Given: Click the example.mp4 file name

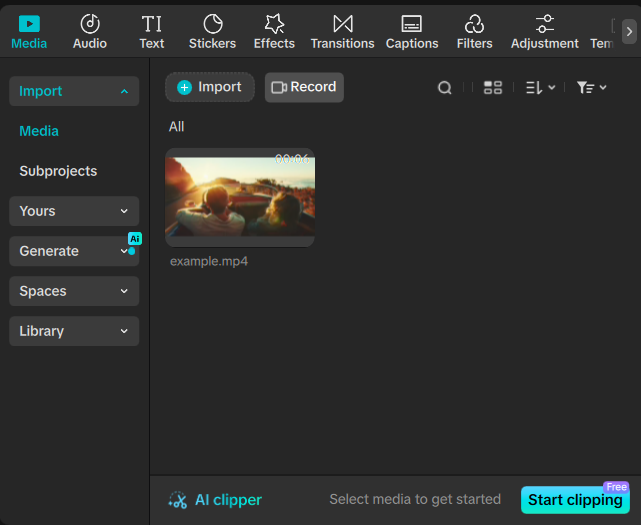Looking at the screenshot, I should [x=209, y=261].
